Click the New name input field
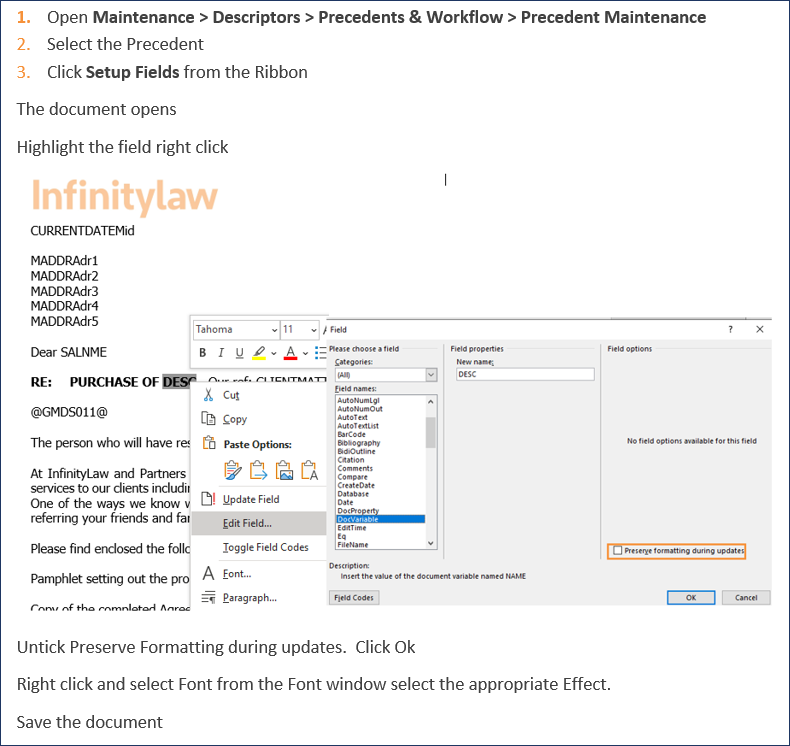 [524, 375]
